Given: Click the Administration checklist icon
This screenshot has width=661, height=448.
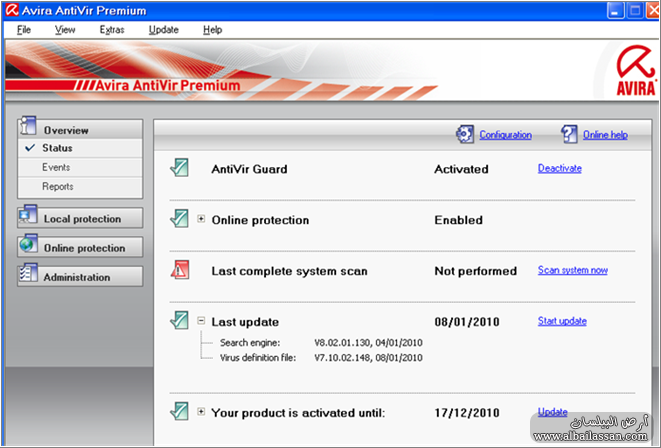Looking at the screenshot, I should click(x=28, y=274).
